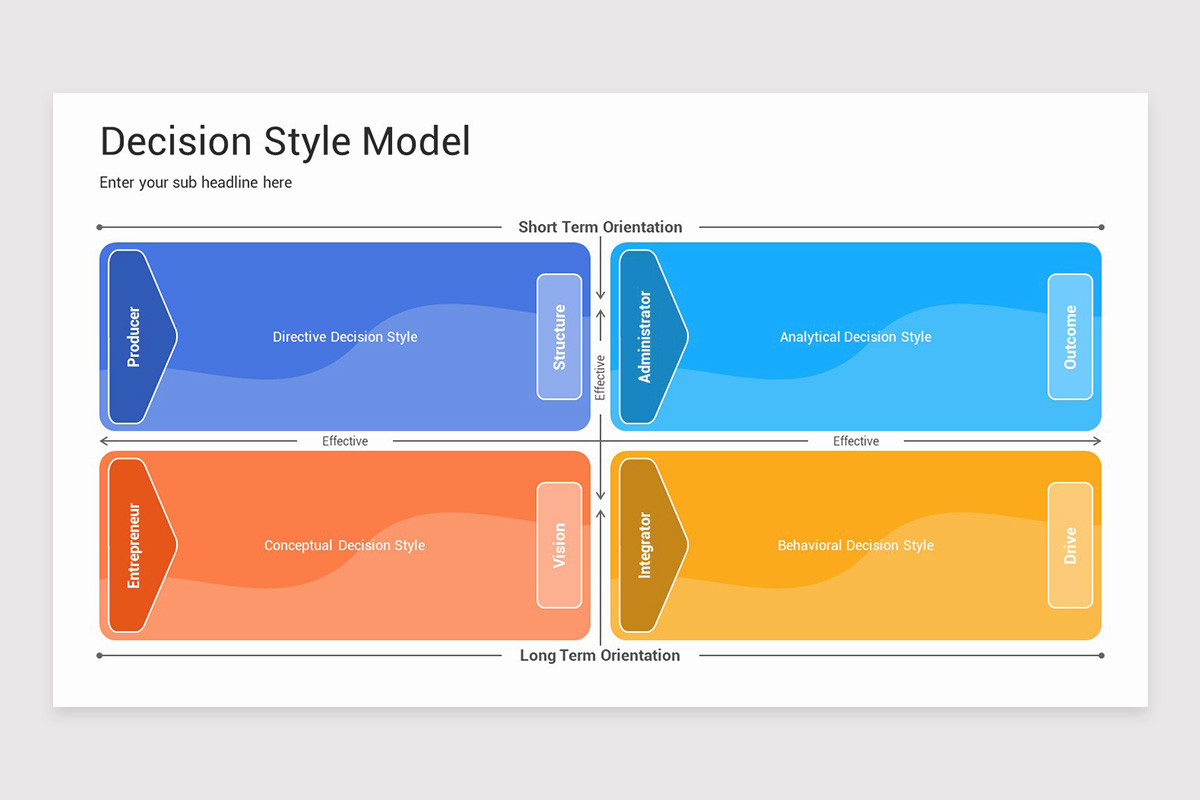Click the right Effective axis label
The image size is (1200, 800).
(x=856, y=440)
